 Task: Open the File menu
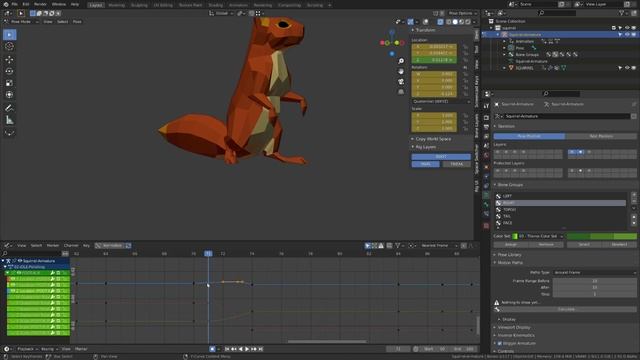[x=15, y=4]
